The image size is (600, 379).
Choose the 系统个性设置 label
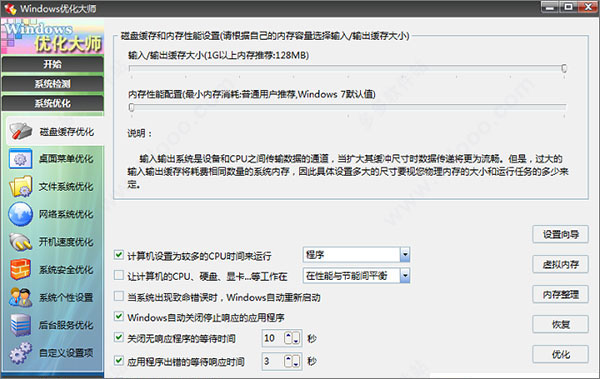point(66,297)
